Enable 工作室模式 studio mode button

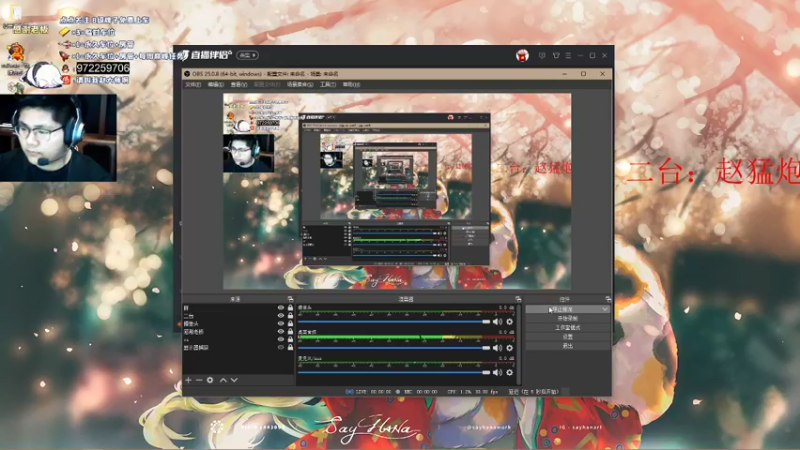[568, 328]
